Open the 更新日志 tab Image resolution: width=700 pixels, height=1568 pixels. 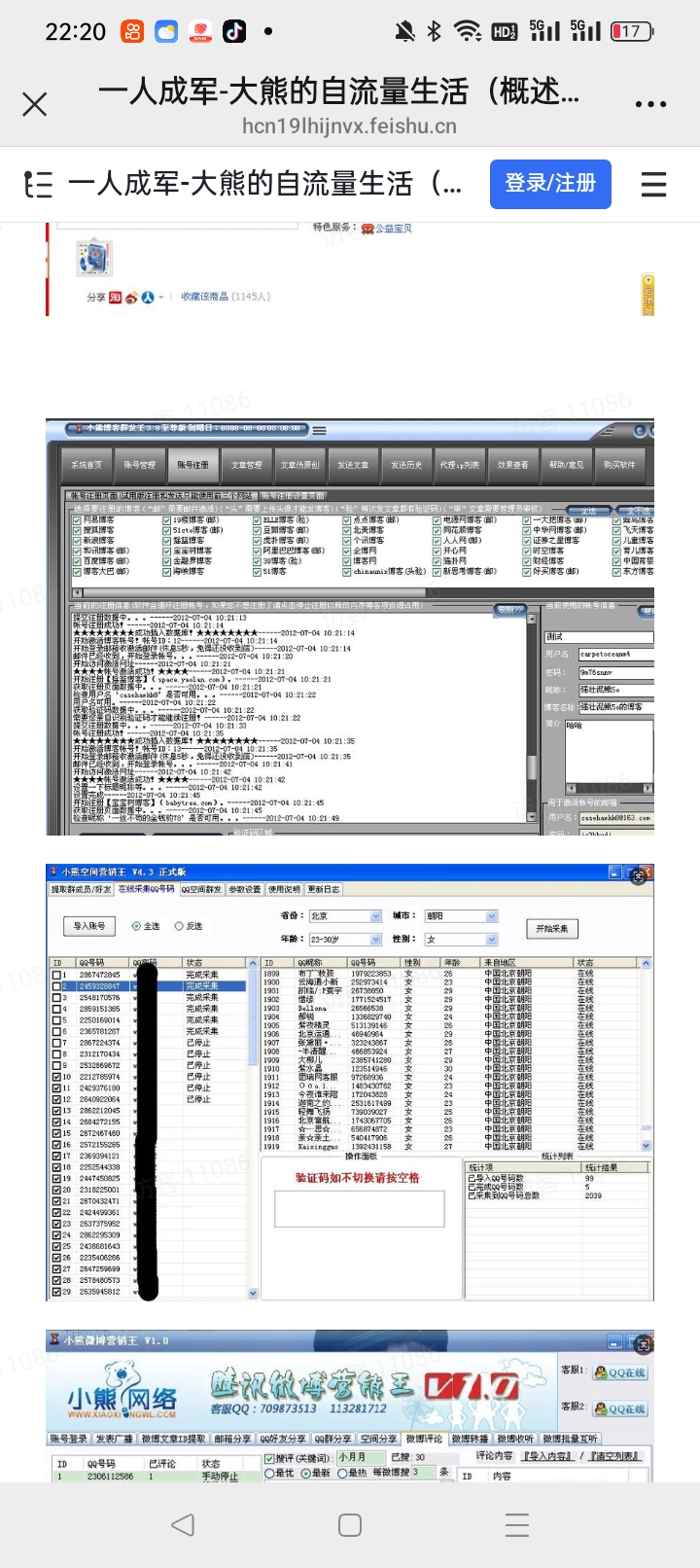[323, 889]
